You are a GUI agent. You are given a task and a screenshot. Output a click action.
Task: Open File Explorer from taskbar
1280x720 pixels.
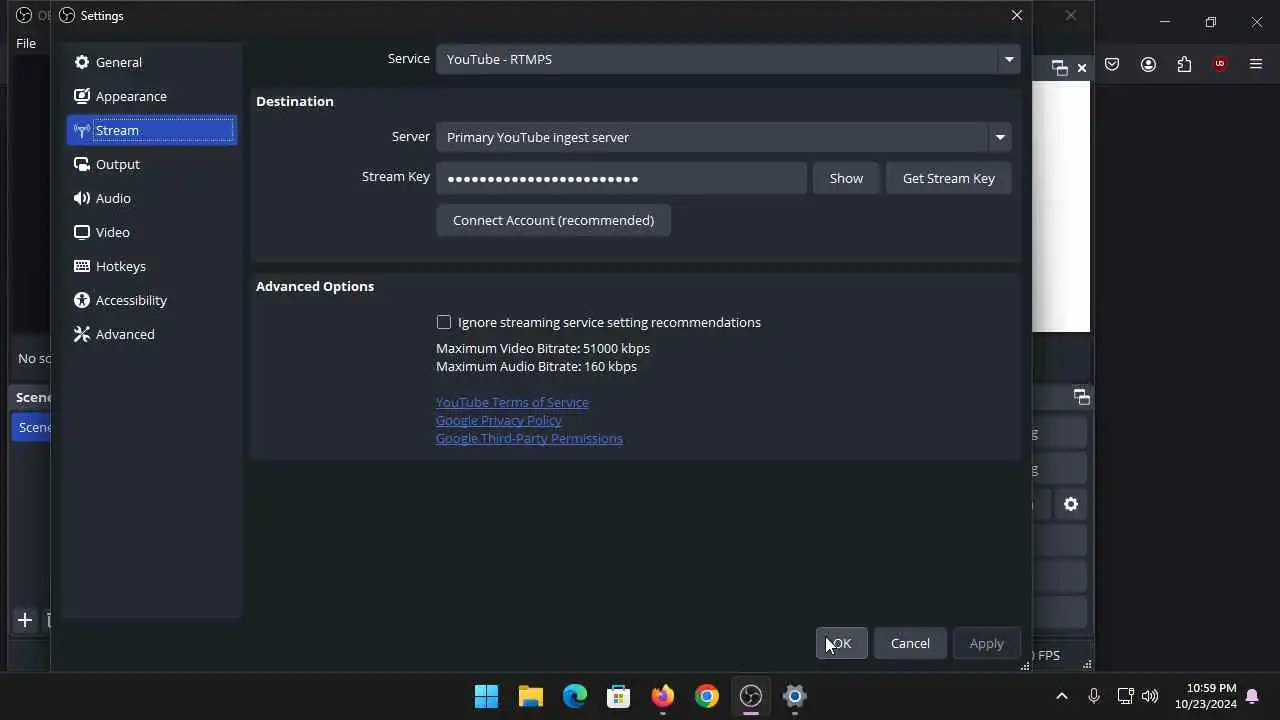[530, 696]
